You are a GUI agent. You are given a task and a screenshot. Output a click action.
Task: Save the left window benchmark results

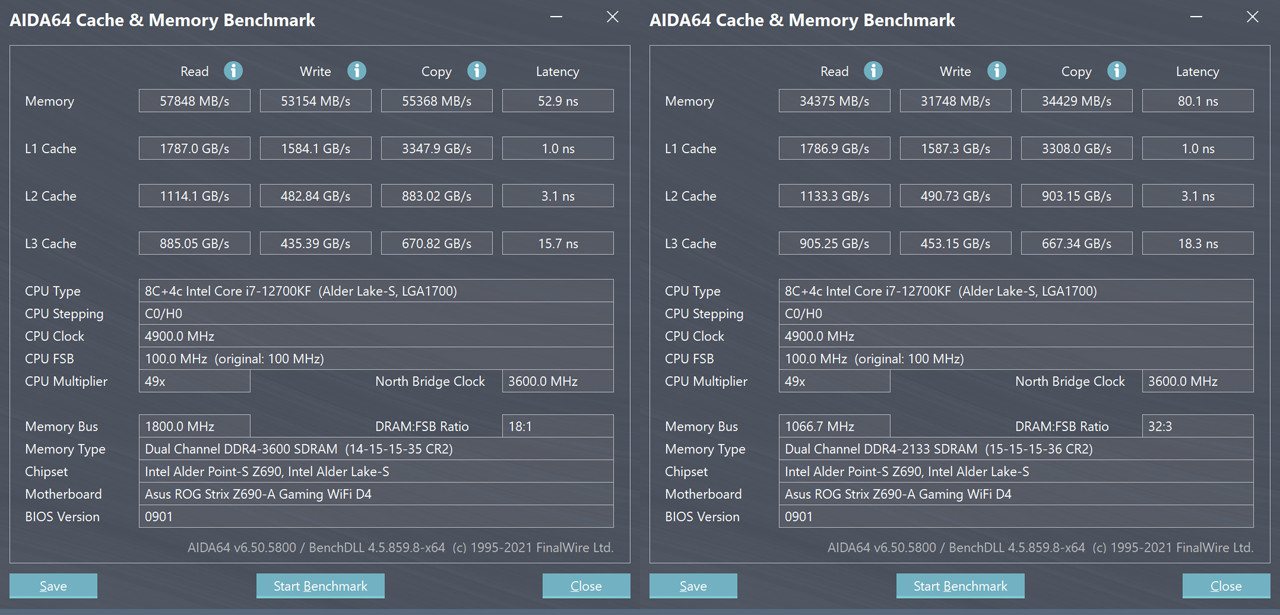53,586
